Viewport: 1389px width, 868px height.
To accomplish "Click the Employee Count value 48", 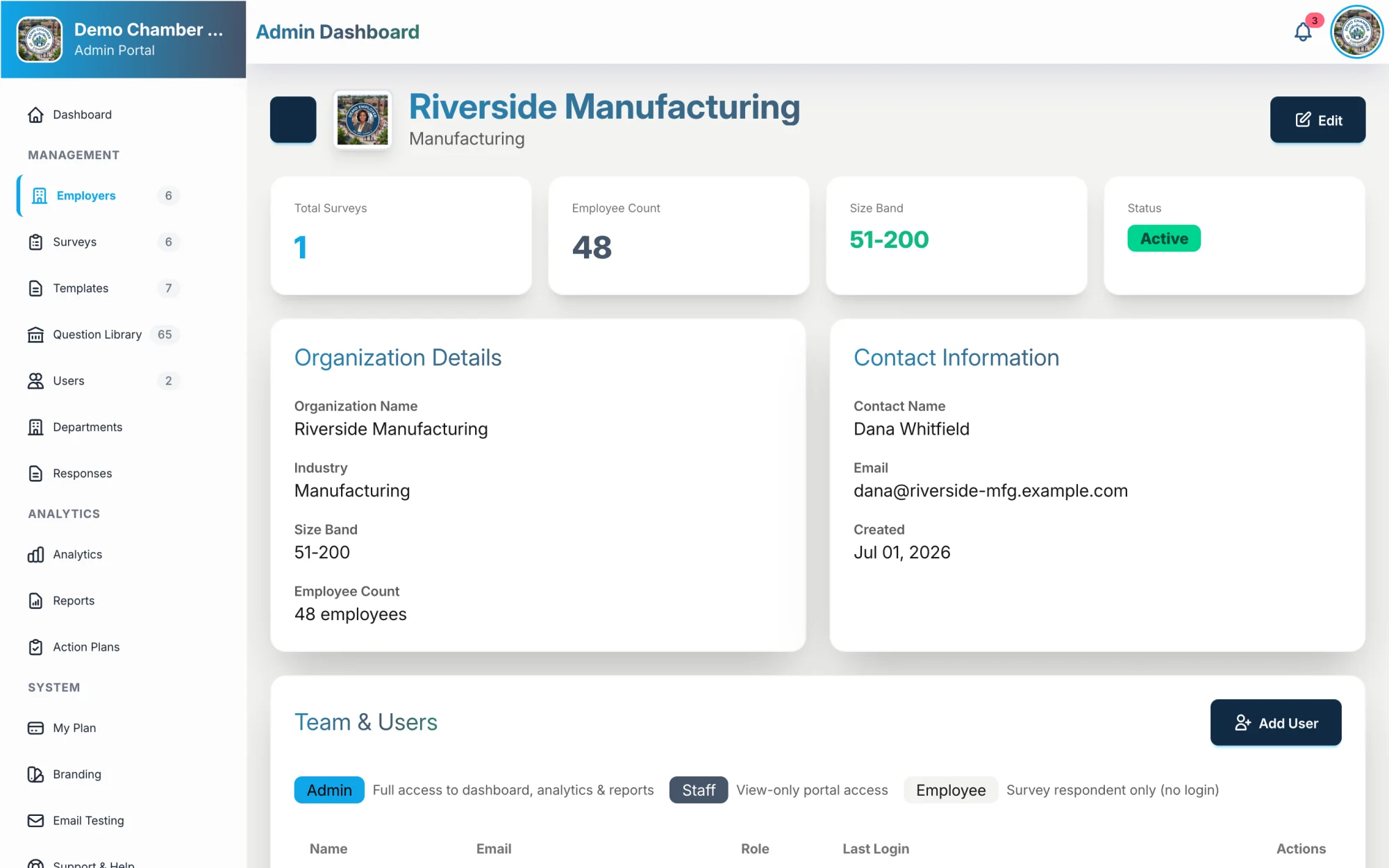I will tap(592, 247).
